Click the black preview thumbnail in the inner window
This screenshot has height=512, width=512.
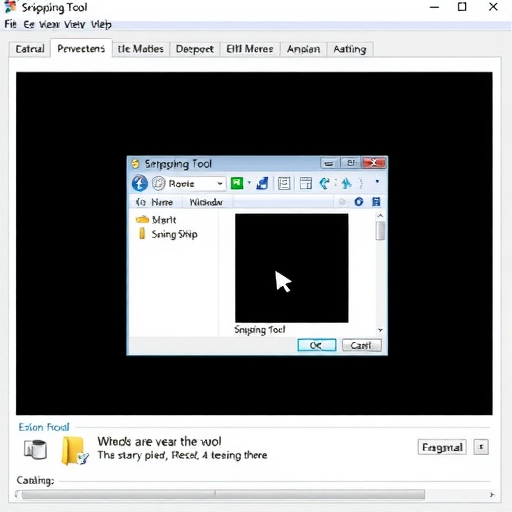click(x=292, y=268)
